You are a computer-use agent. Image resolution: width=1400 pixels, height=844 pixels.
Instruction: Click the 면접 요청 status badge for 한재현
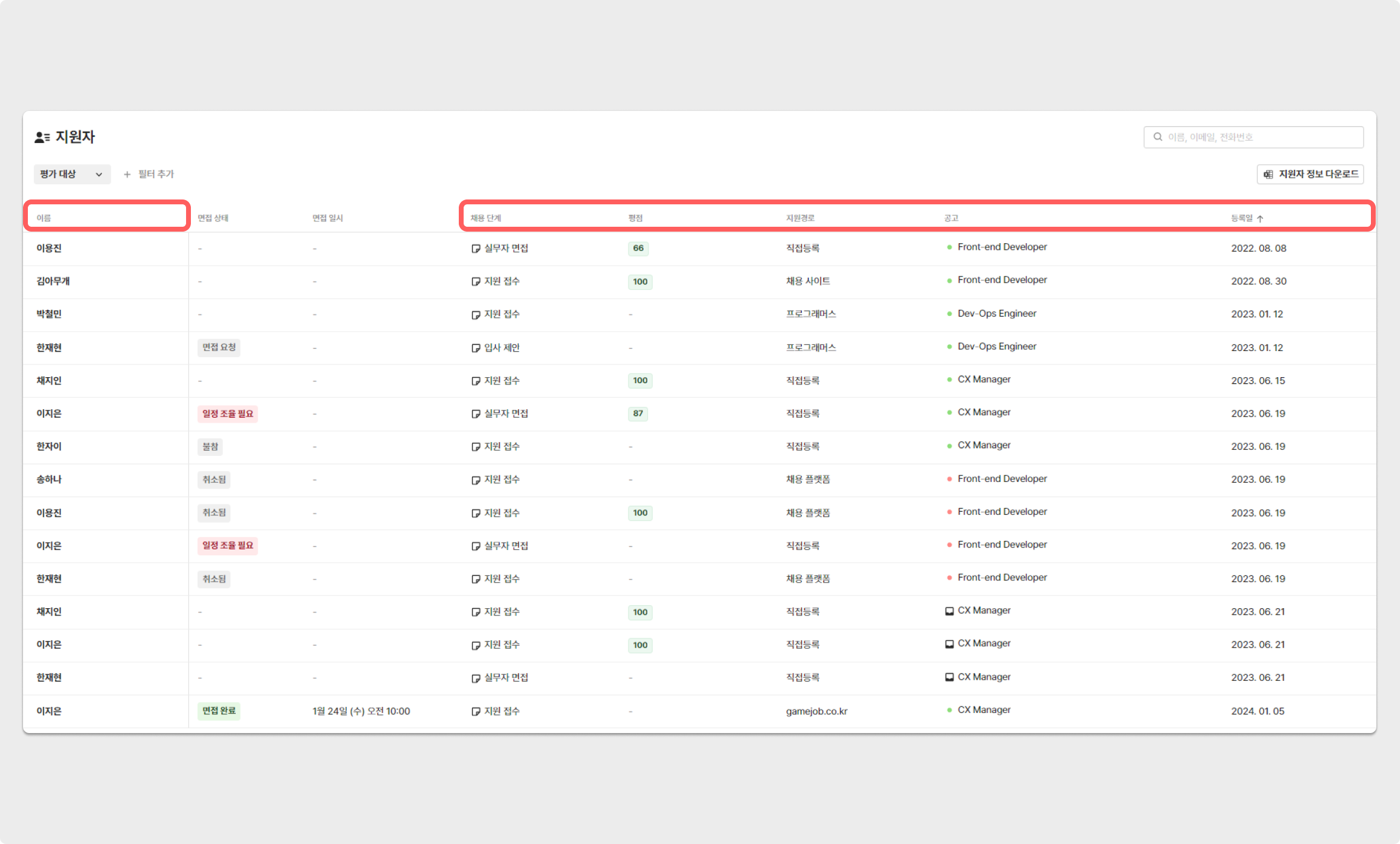(x=219, y=347)
